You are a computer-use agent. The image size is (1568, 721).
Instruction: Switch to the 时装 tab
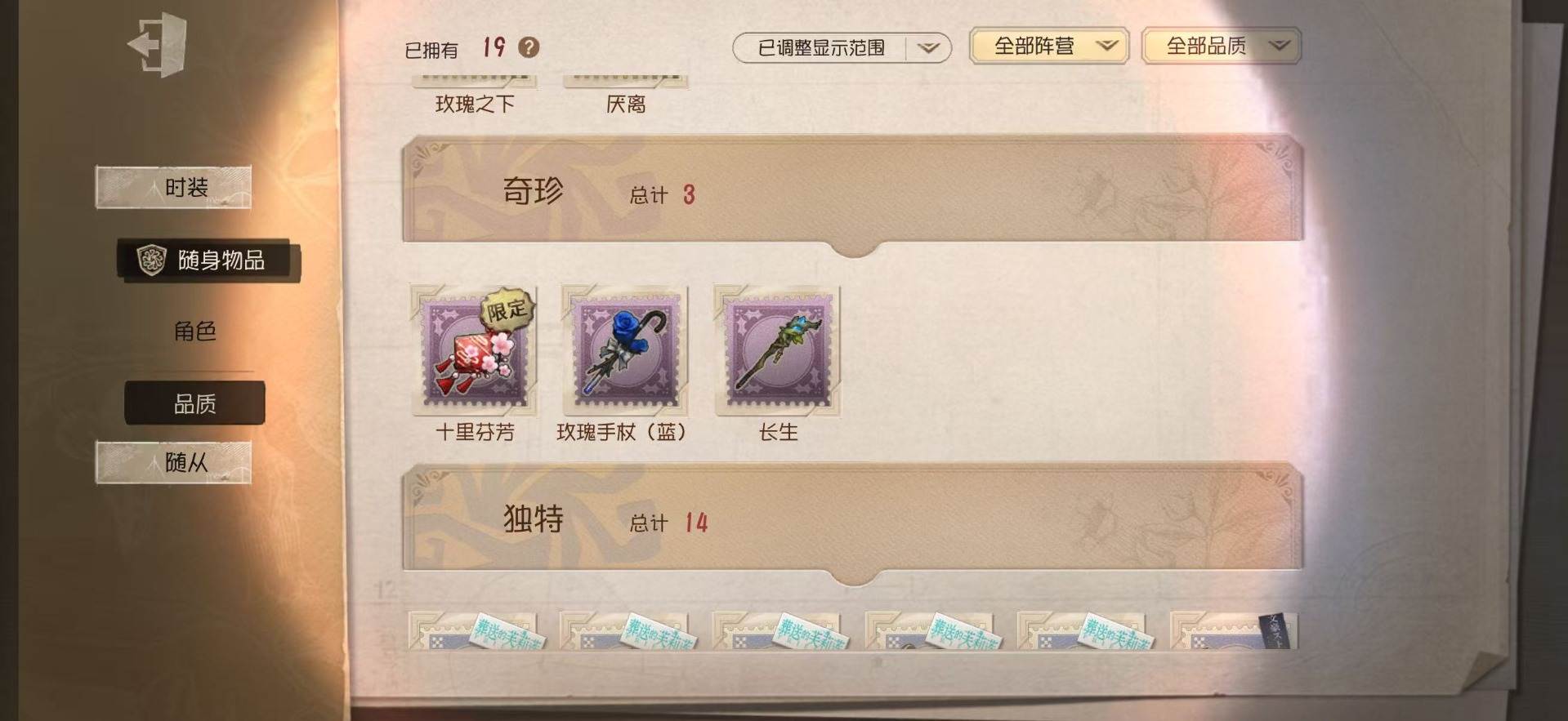173,188
